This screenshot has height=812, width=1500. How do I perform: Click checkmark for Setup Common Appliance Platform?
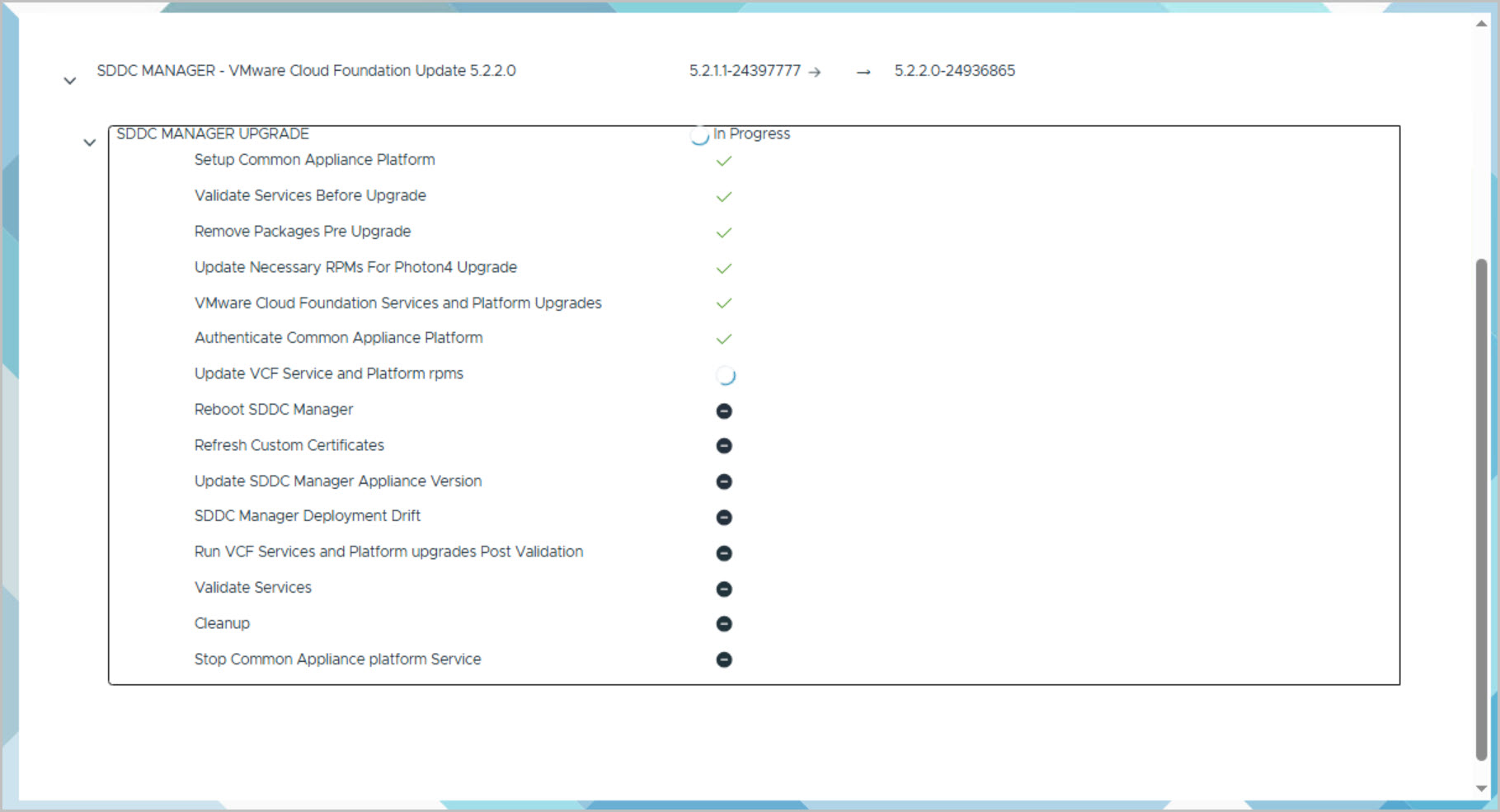click(x=723, y=162)
